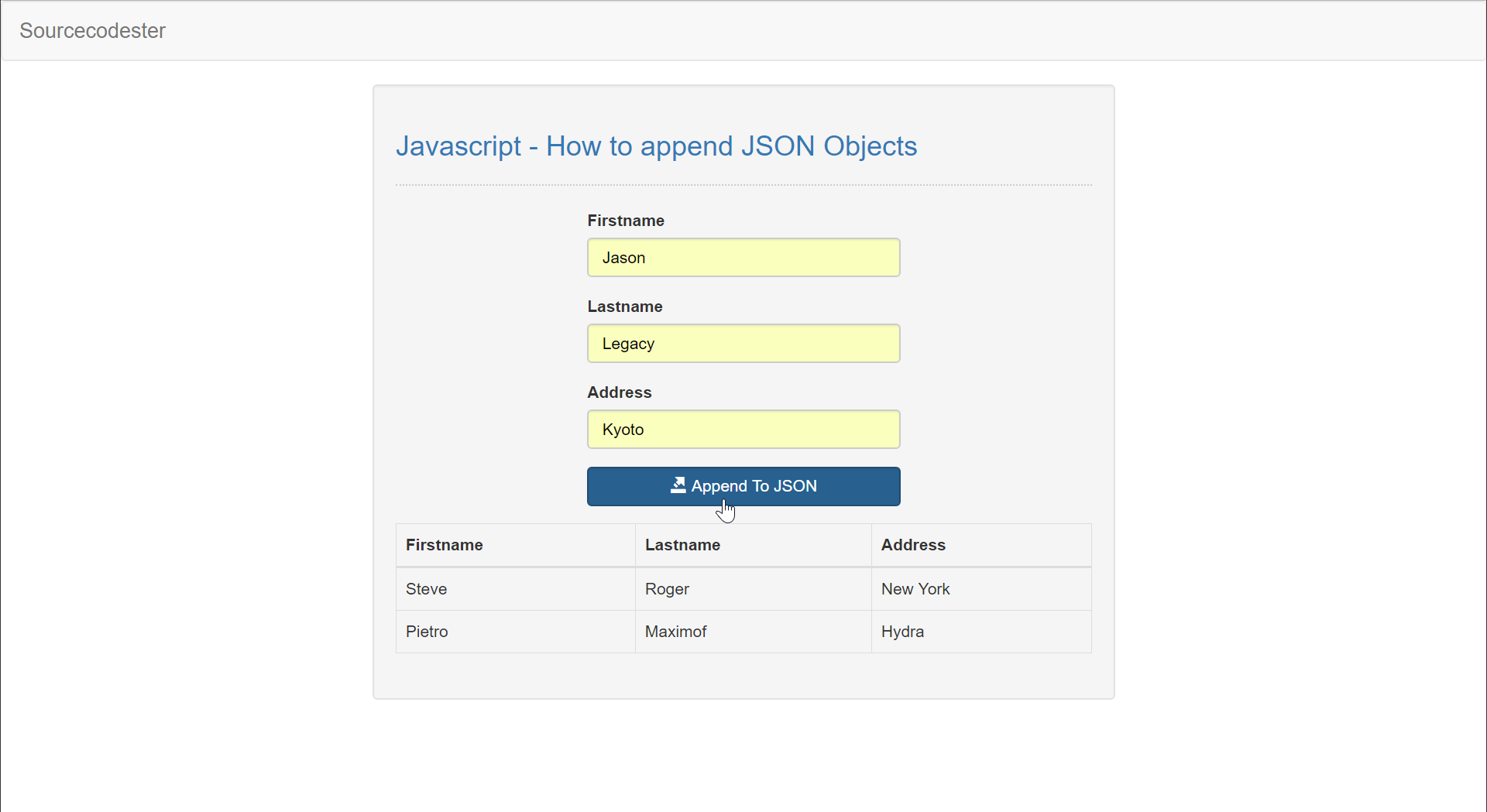Viewport: 1487px width, 812px height.
Task: Click the save icon inside Append To JSON button
Action: 678,486
